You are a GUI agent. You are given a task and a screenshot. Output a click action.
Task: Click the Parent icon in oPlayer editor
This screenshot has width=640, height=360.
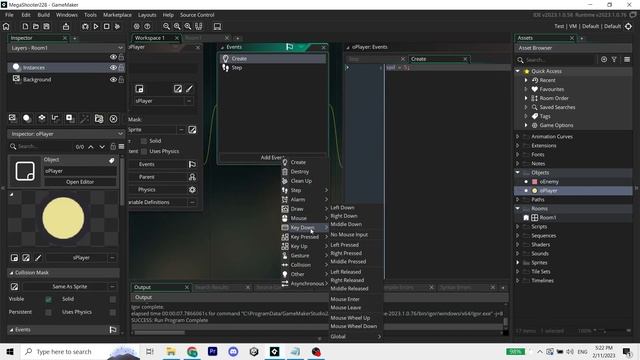tap(192, 177)
